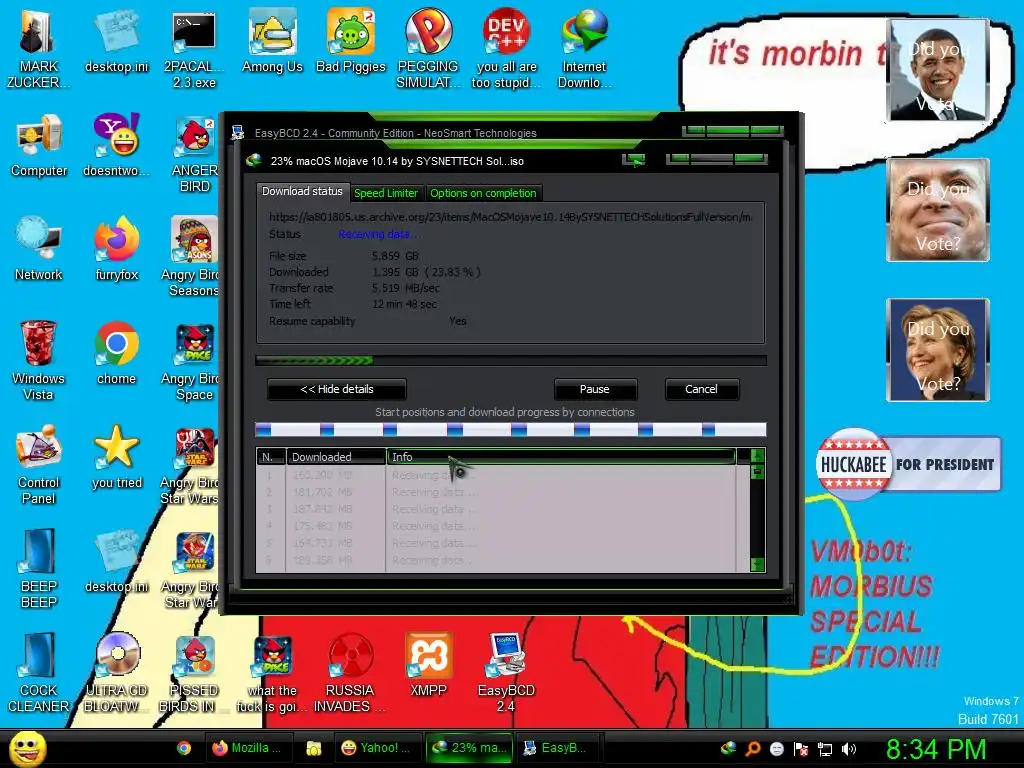Screen dimensions: 1024x768
Task: Click the Hide details button
Action: [337, 389]
